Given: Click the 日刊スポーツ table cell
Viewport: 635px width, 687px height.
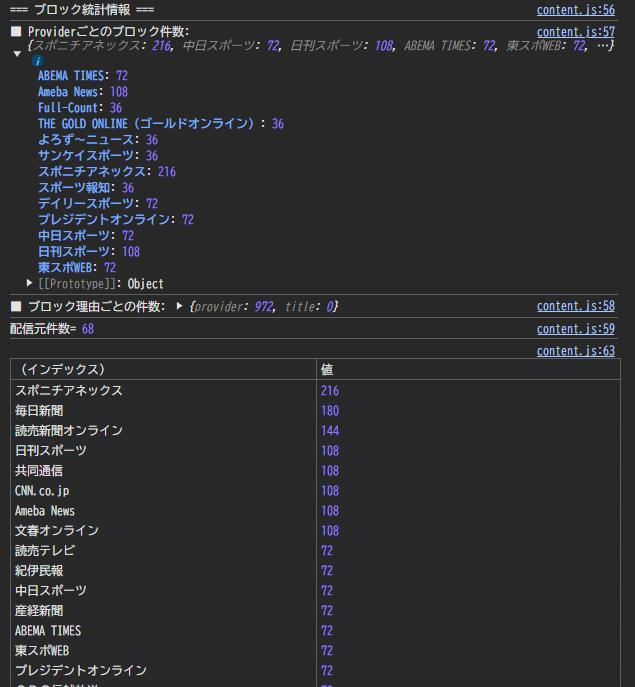Looking at the screenshot, I should (163, 450).
